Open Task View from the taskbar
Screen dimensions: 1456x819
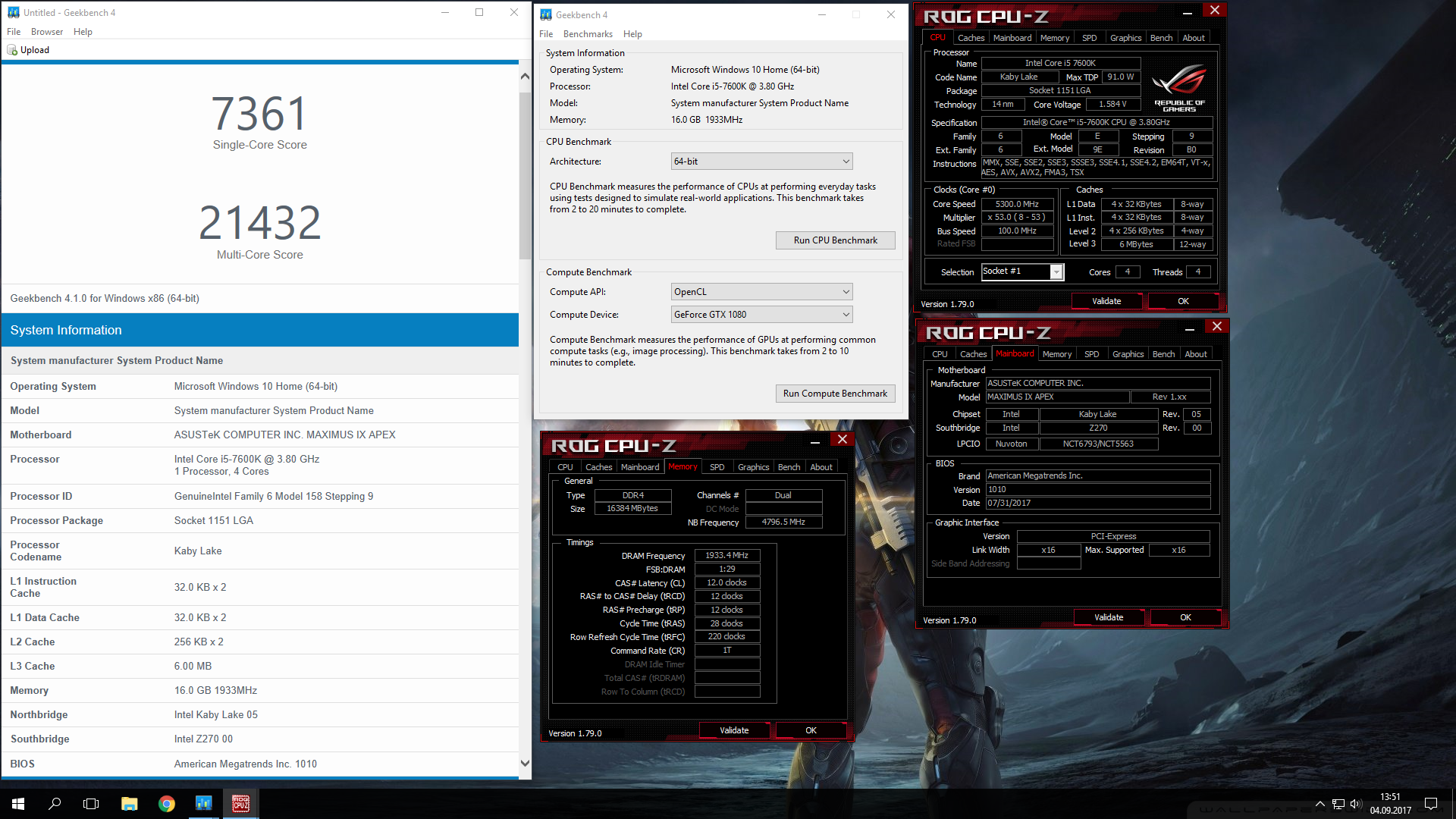click(91, 804)
